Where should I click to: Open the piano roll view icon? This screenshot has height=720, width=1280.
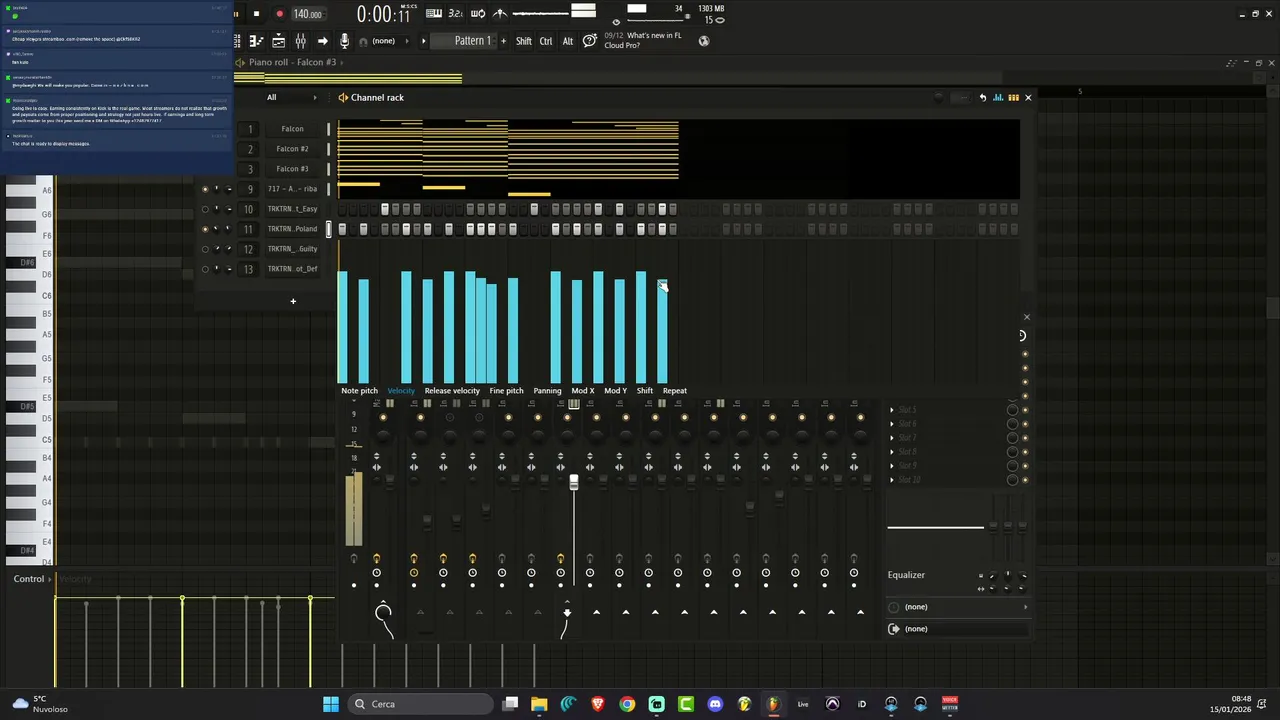pyautogui.click(x=256, y=41)
